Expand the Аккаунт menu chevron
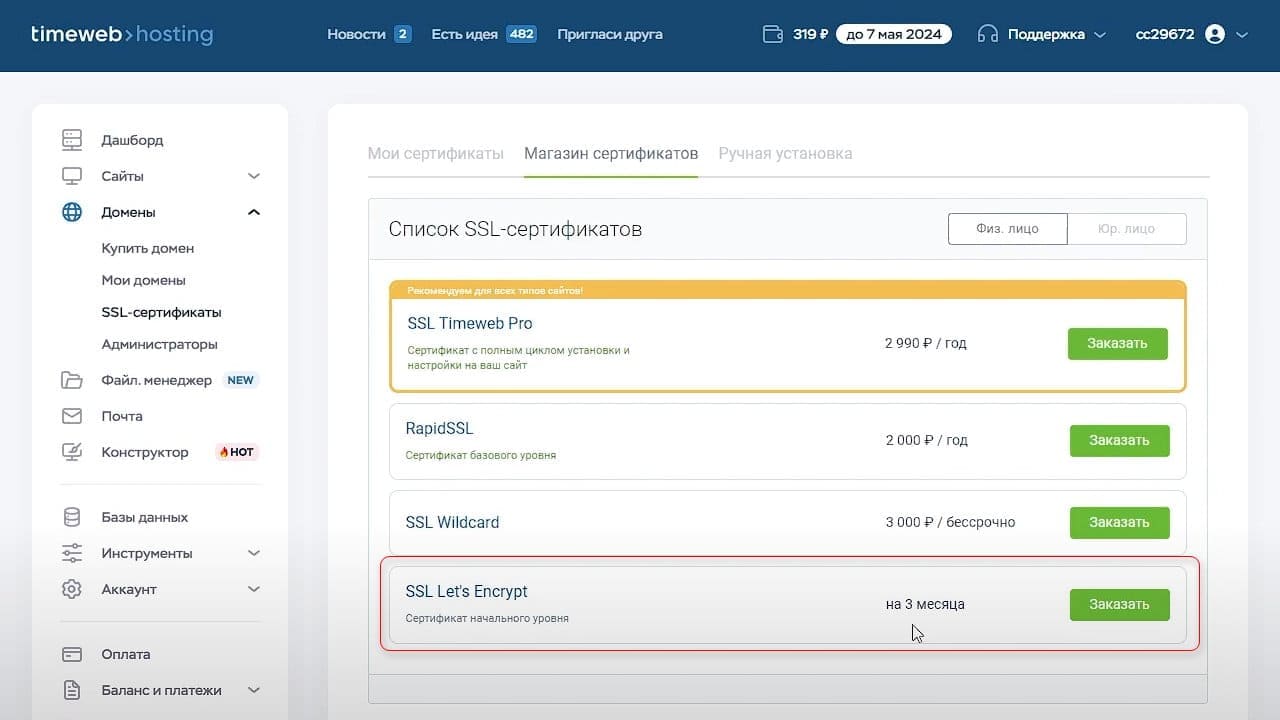This screenshot has height=720, width=1280. coord(254,589)
